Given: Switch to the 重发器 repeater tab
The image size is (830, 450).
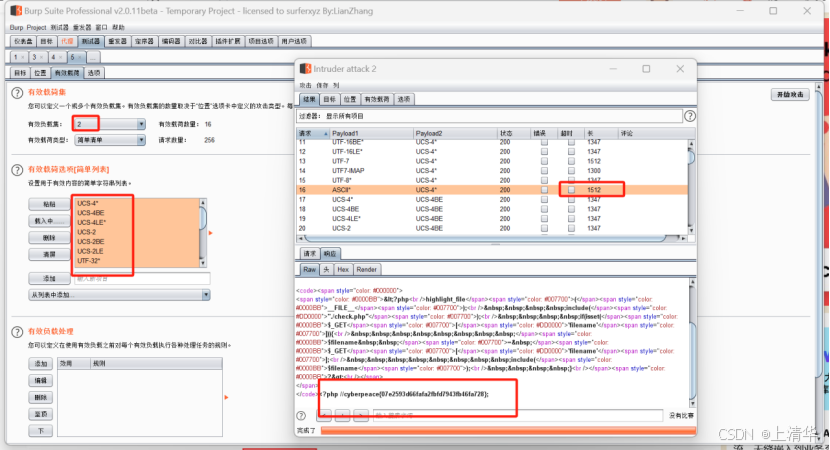Looking at the screenshot, I should [x=117, y=41].
